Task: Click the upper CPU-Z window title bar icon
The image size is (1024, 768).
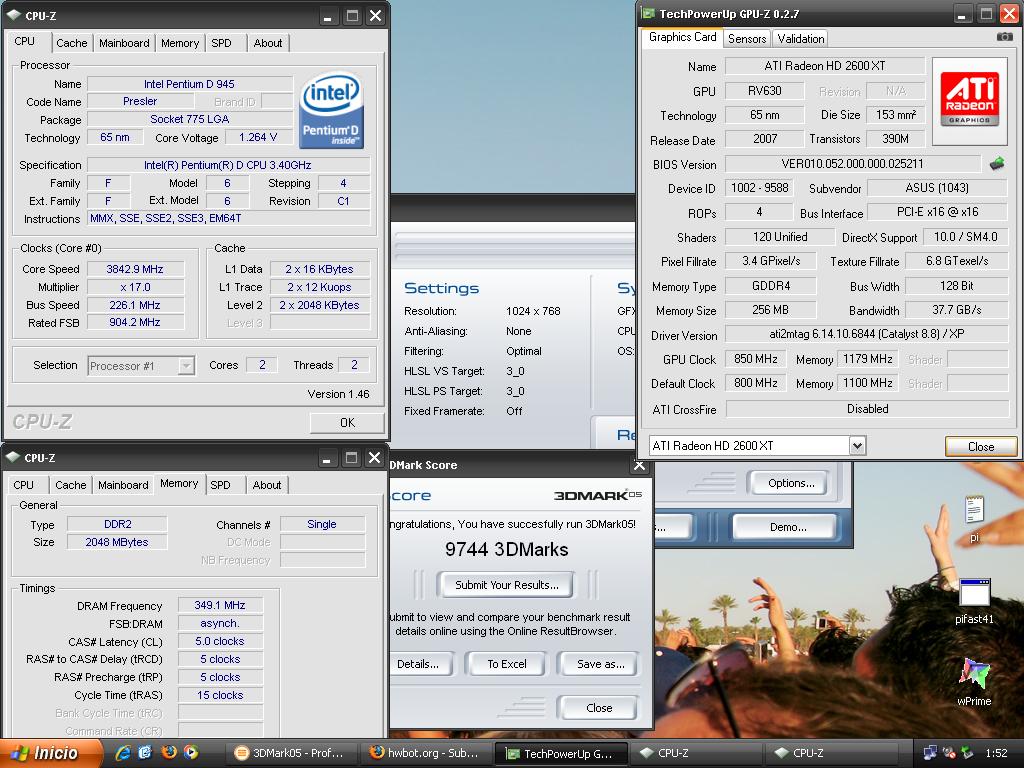Action: [14, 15]
